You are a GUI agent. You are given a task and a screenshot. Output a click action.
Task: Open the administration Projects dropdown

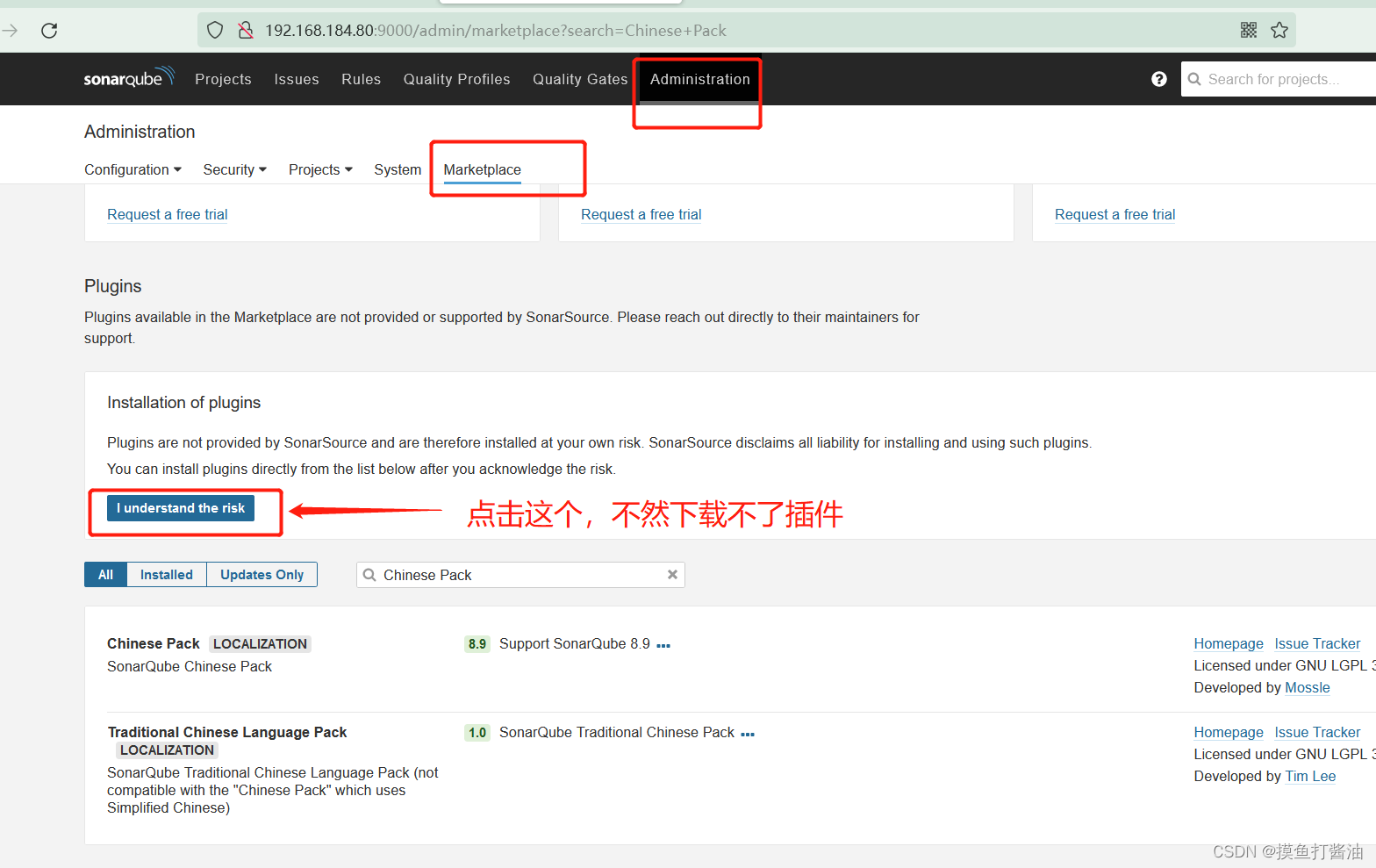point(320,169)
